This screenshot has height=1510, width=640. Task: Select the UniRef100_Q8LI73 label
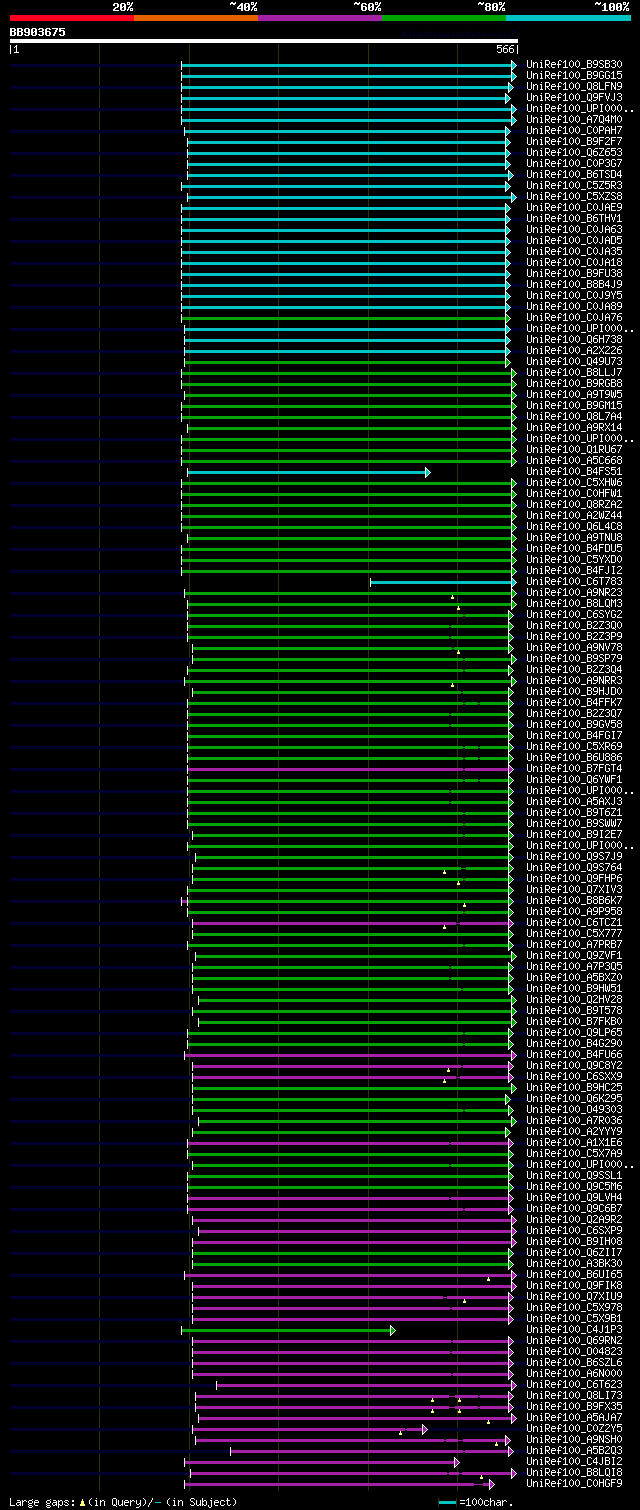575,1396
